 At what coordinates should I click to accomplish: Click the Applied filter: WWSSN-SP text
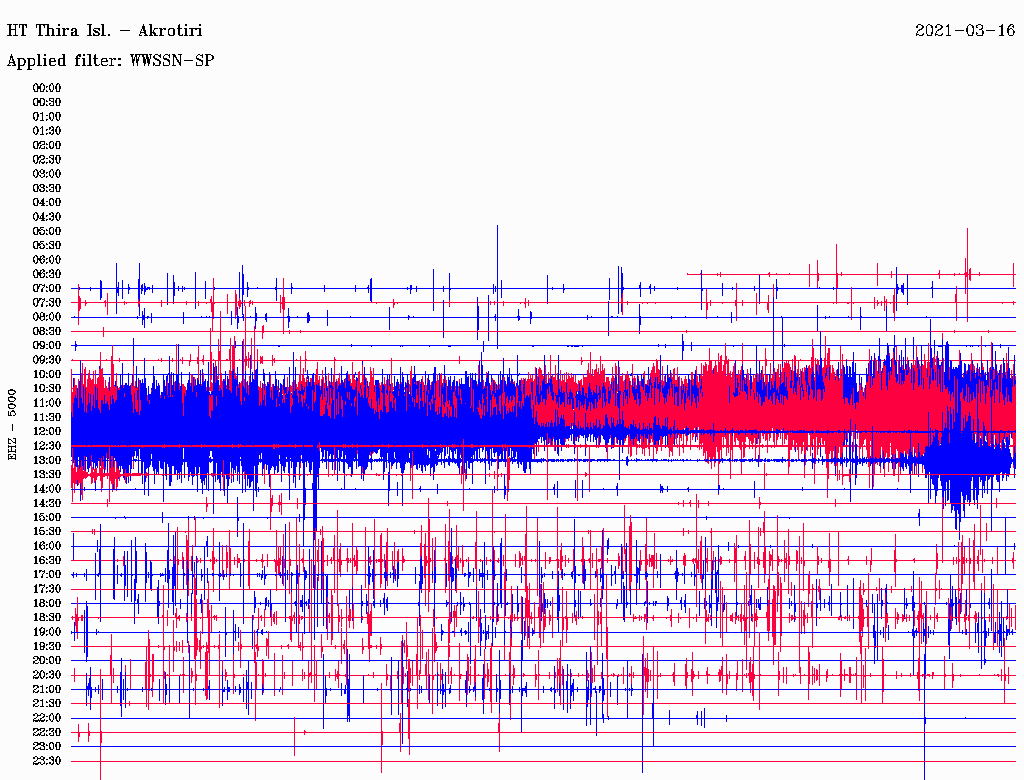[110, 61]
